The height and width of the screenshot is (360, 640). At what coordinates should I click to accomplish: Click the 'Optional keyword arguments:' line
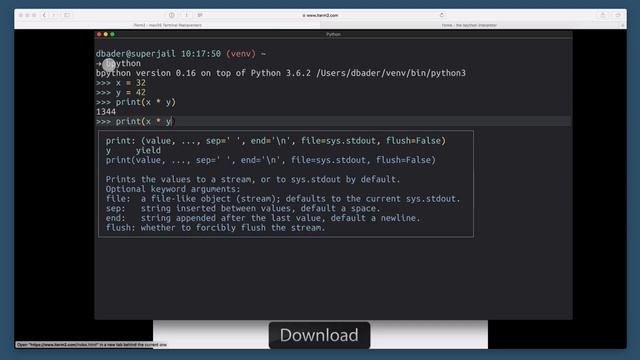click(x=173, y=189)
